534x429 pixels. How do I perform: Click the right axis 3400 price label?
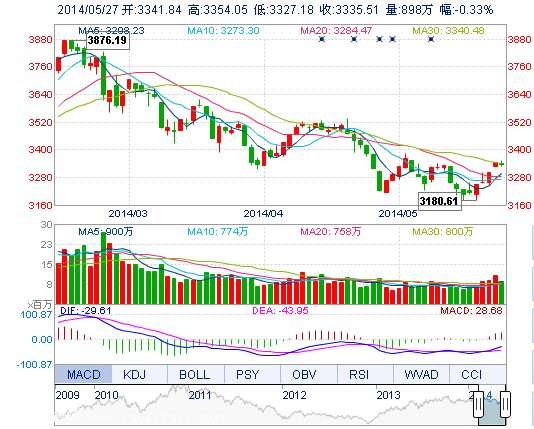point(520,149)
